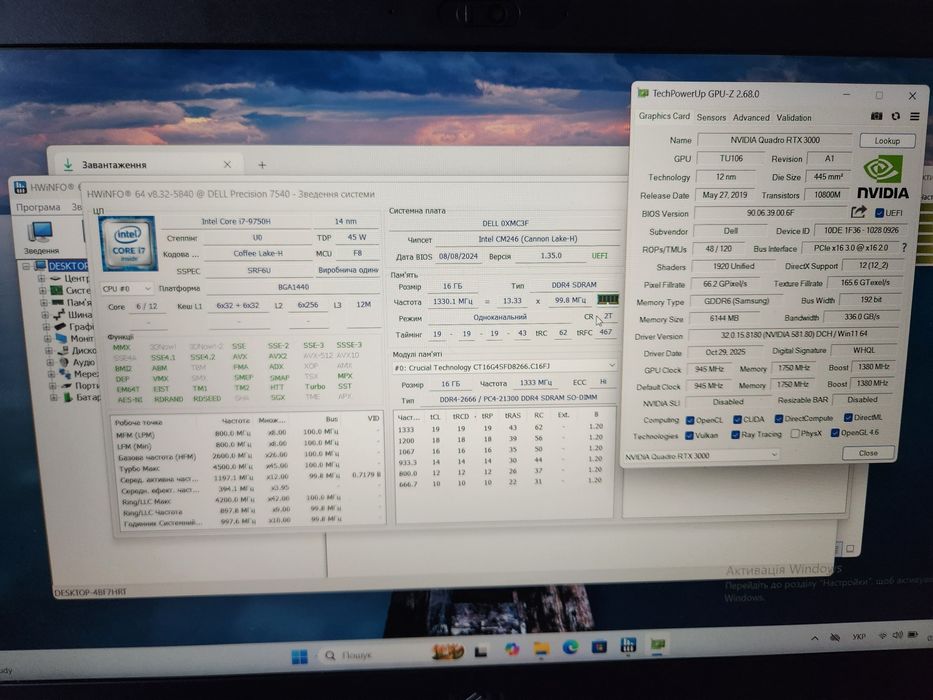The width and height of the screenshot is (933, 700).
Task: Open the NVIDIA Quadro RTX 3000 GPU dropdown
Action: (701, 455)
